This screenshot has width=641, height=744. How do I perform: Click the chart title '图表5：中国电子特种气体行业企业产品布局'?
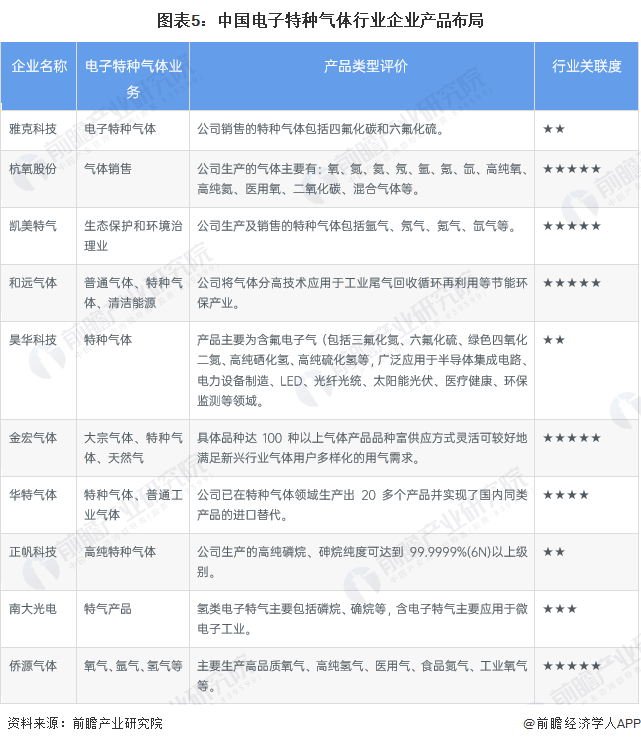[320, 20]
